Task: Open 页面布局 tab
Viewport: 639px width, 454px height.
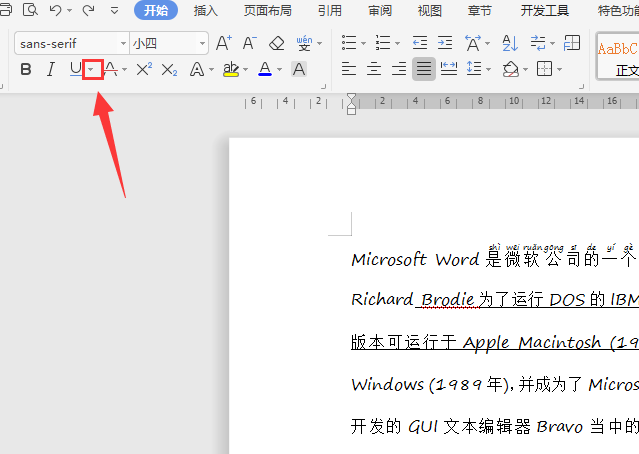Action: pyautogui.click(x=267, y=10)
